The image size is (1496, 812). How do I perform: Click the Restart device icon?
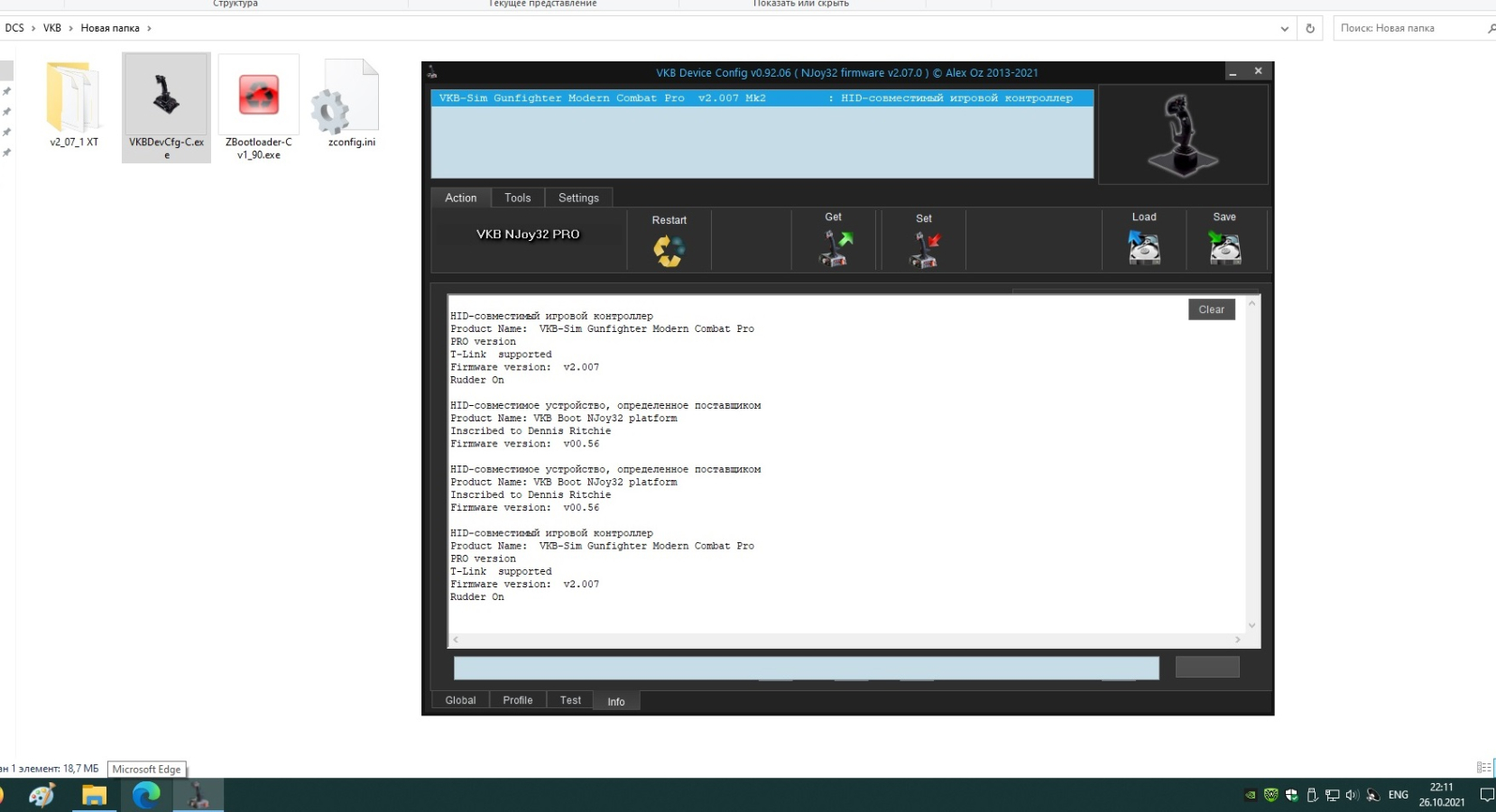pyautogui.click(x=669, y=250)
